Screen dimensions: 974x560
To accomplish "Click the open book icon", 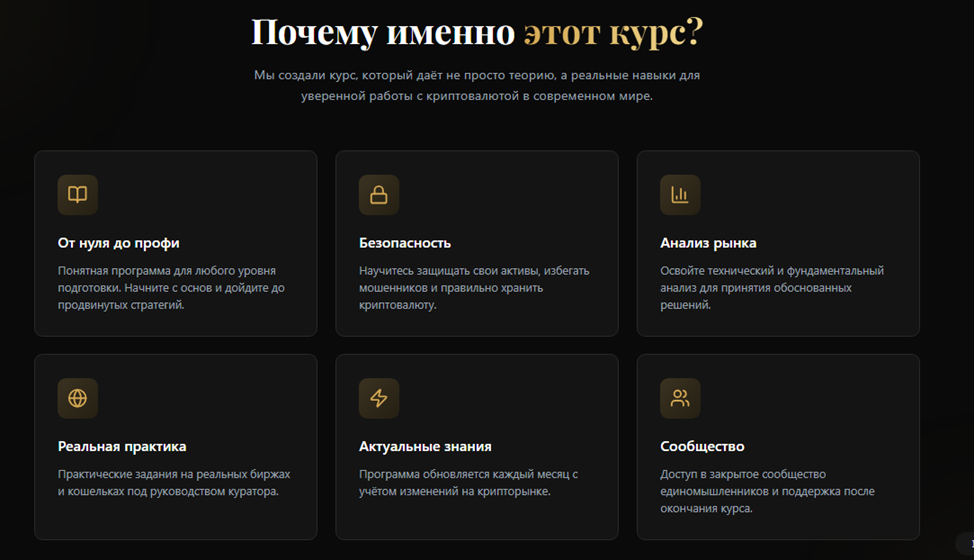I will click(78, 195).
